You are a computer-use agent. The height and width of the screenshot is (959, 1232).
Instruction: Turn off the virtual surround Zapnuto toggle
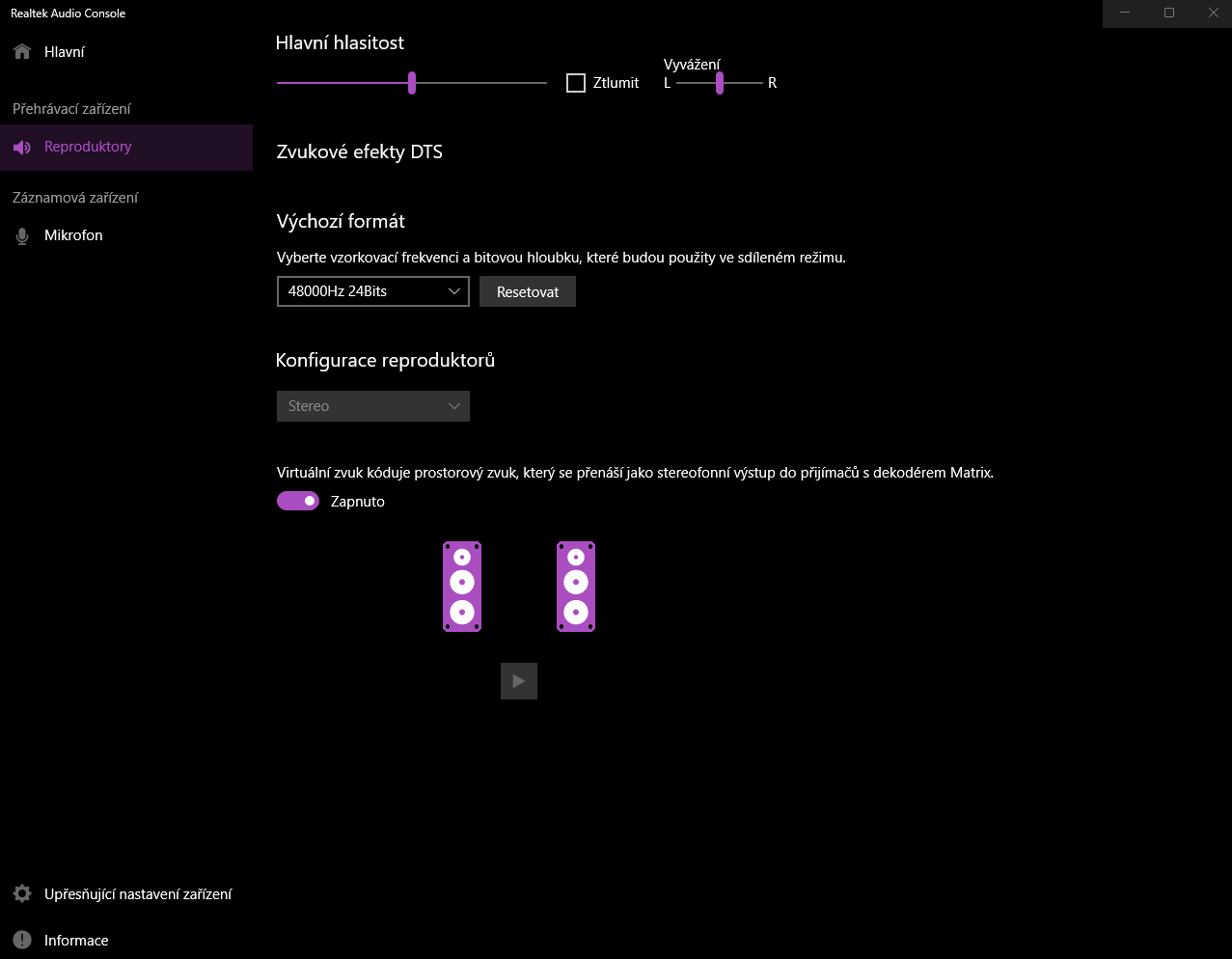coord(298,501)
